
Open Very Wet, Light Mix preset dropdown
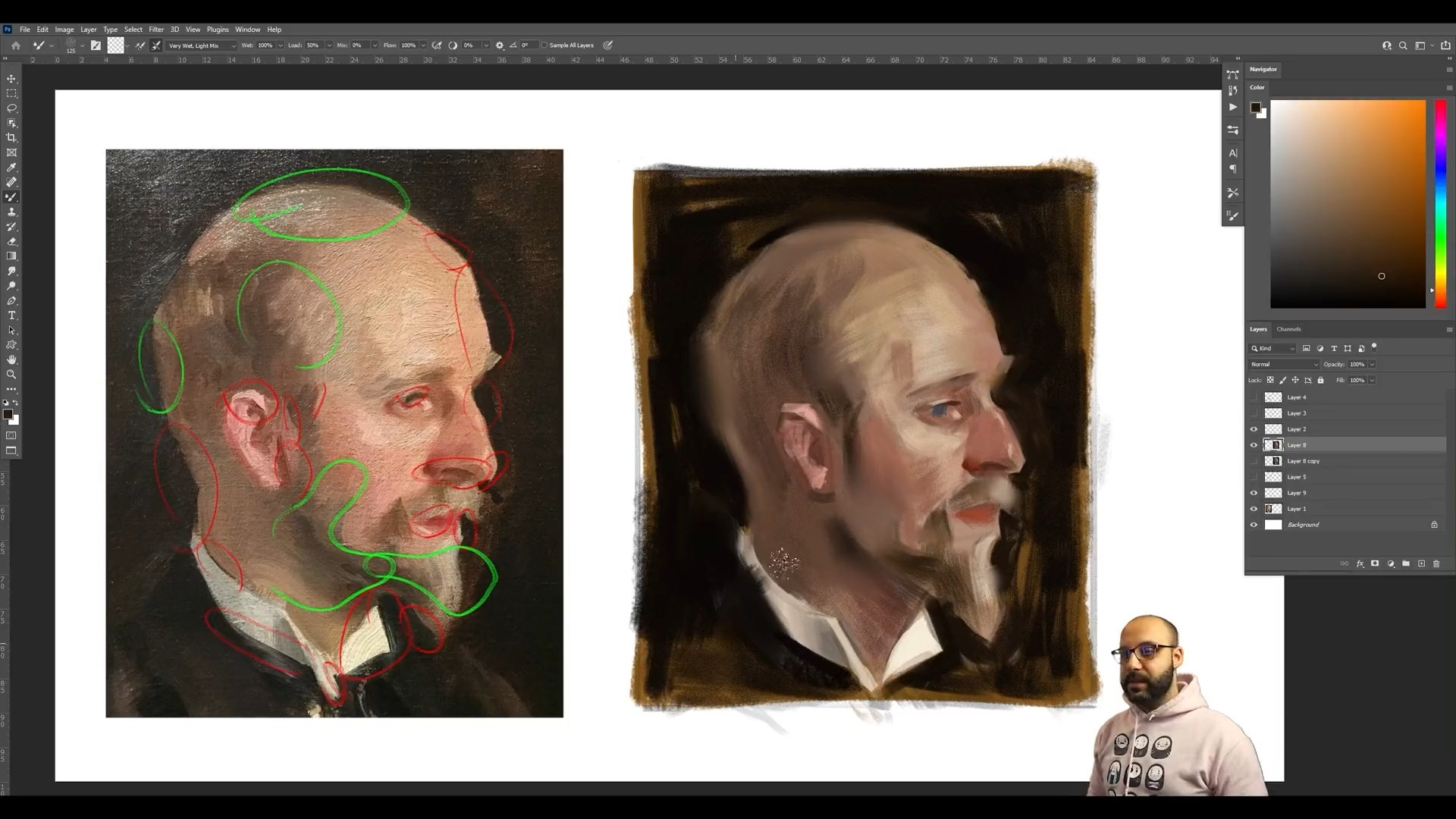coord(201,45)
